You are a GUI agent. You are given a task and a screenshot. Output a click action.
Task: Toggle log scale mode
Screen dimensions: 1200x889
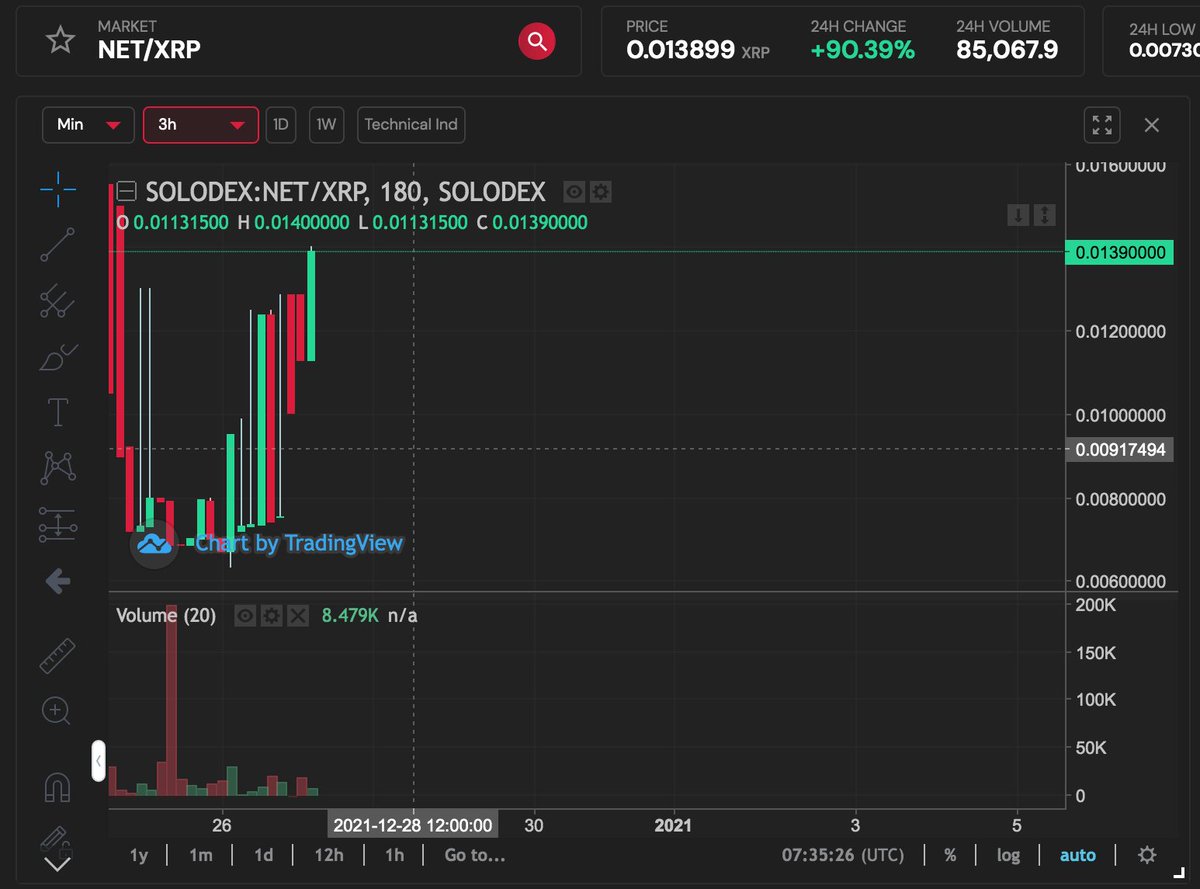(1008, 855)
